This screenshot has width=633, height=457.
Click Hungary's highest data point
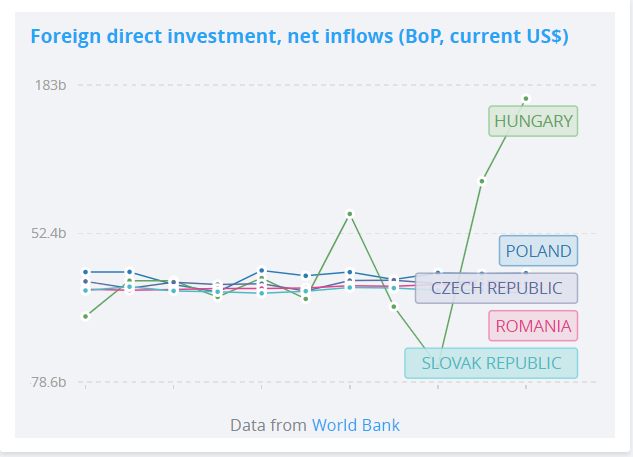click(x=526, y=98)
